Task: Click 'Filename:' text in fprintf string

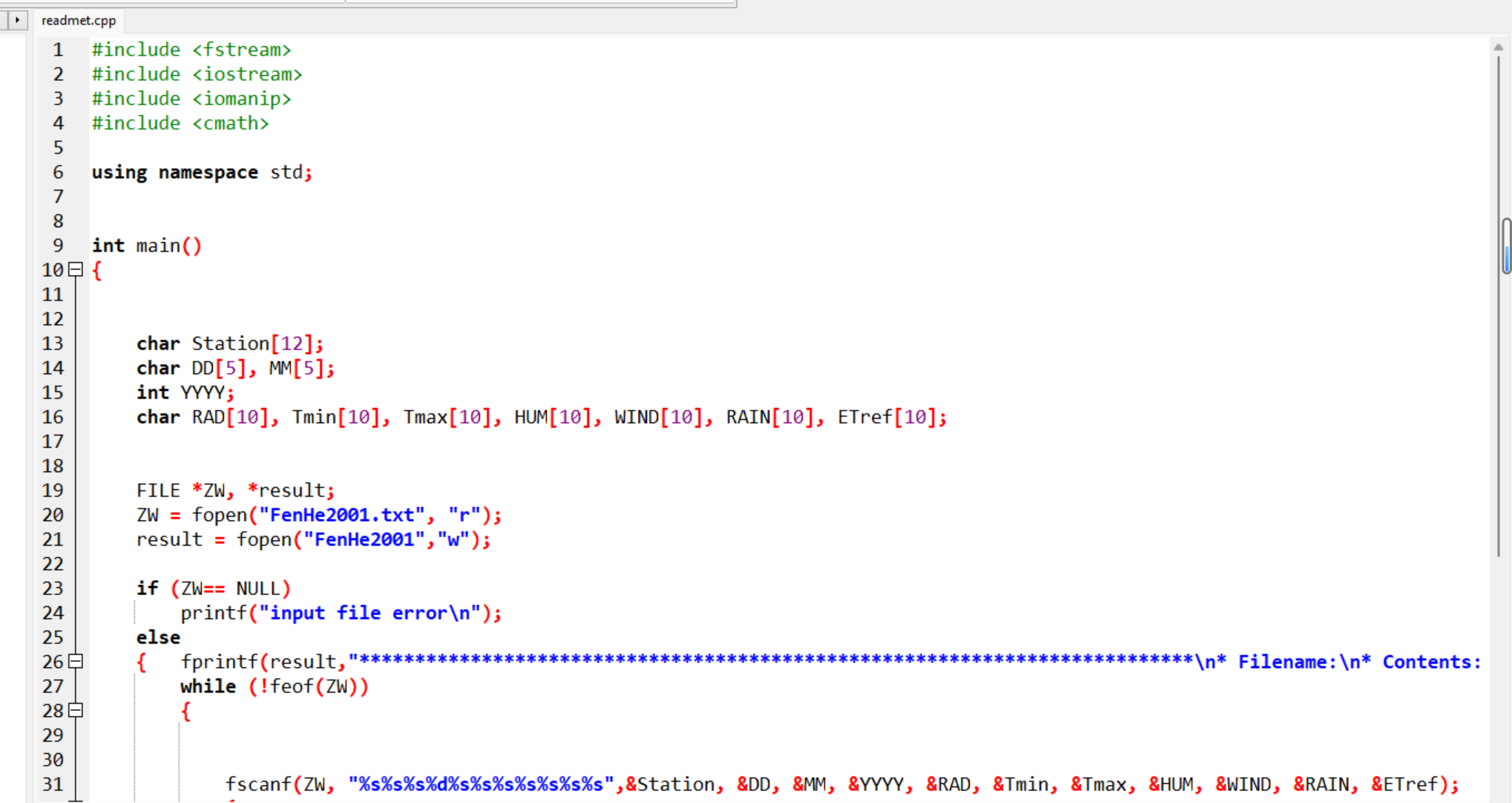Action: point(1288,662)
